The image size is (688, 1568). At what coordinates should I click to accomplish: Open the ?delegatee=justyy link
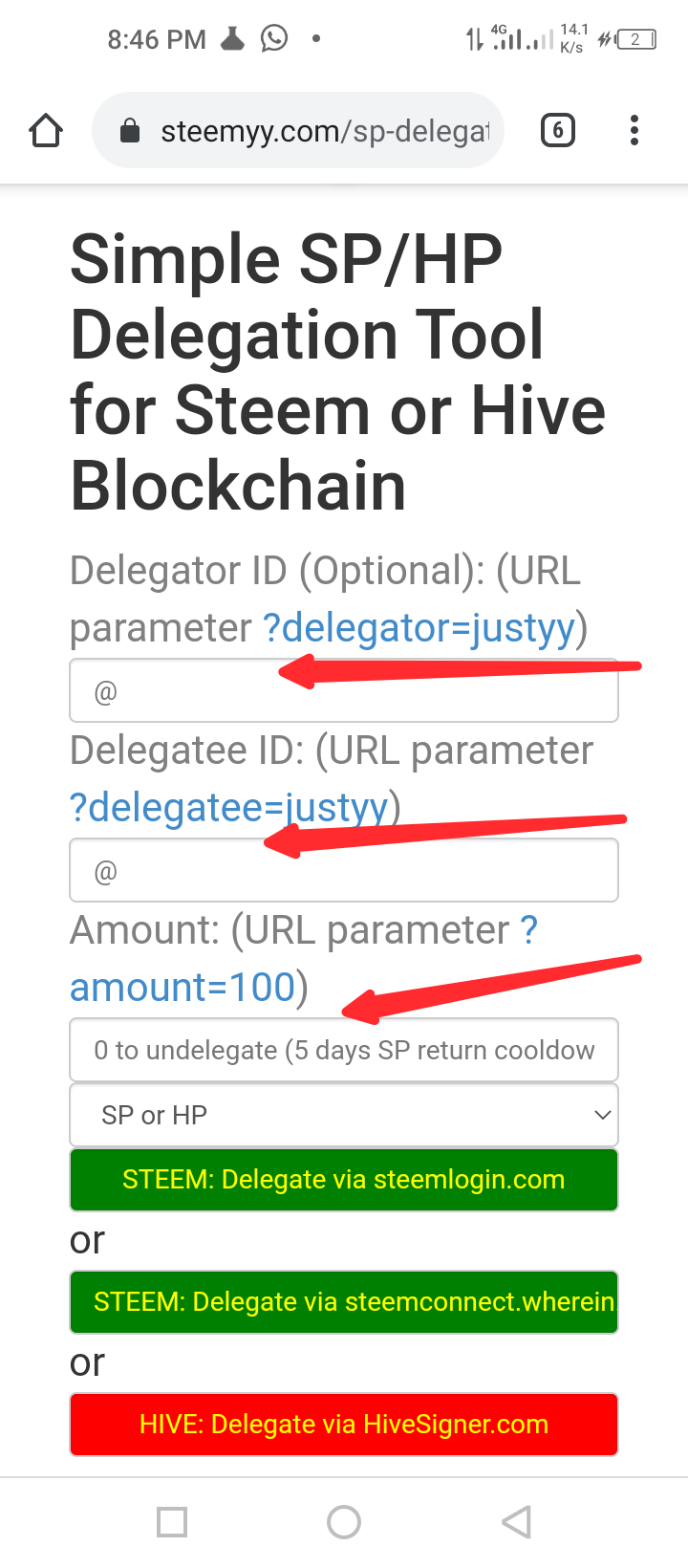[229, 808]
